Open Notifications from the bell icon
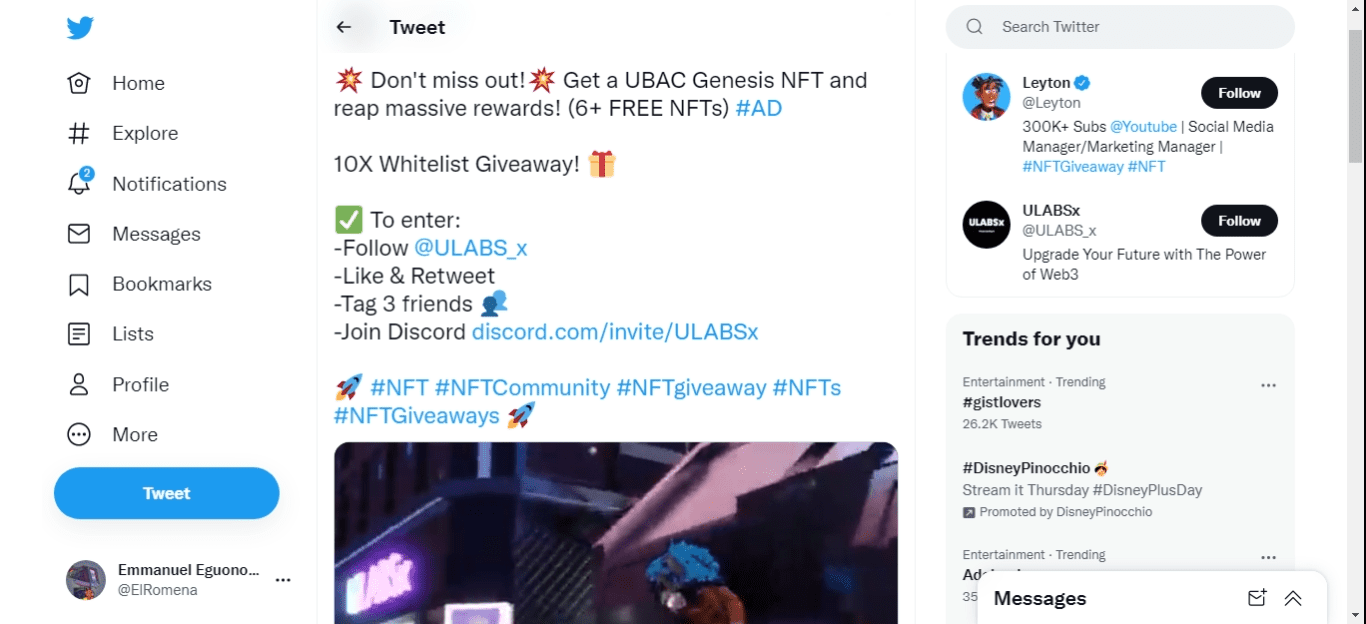The width and height of the screenshot is (1366, 624). [79, 183]
